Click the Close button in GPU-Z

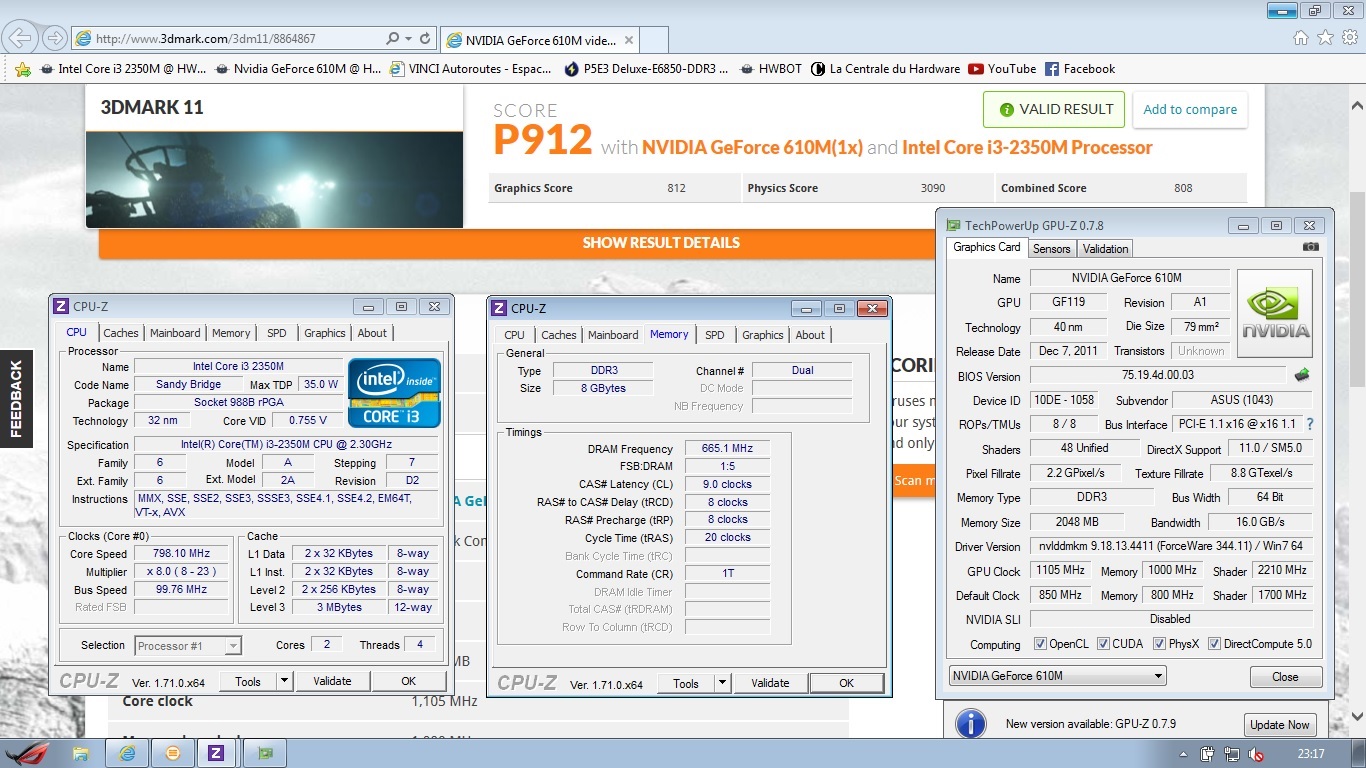(x=1285, y=677)
